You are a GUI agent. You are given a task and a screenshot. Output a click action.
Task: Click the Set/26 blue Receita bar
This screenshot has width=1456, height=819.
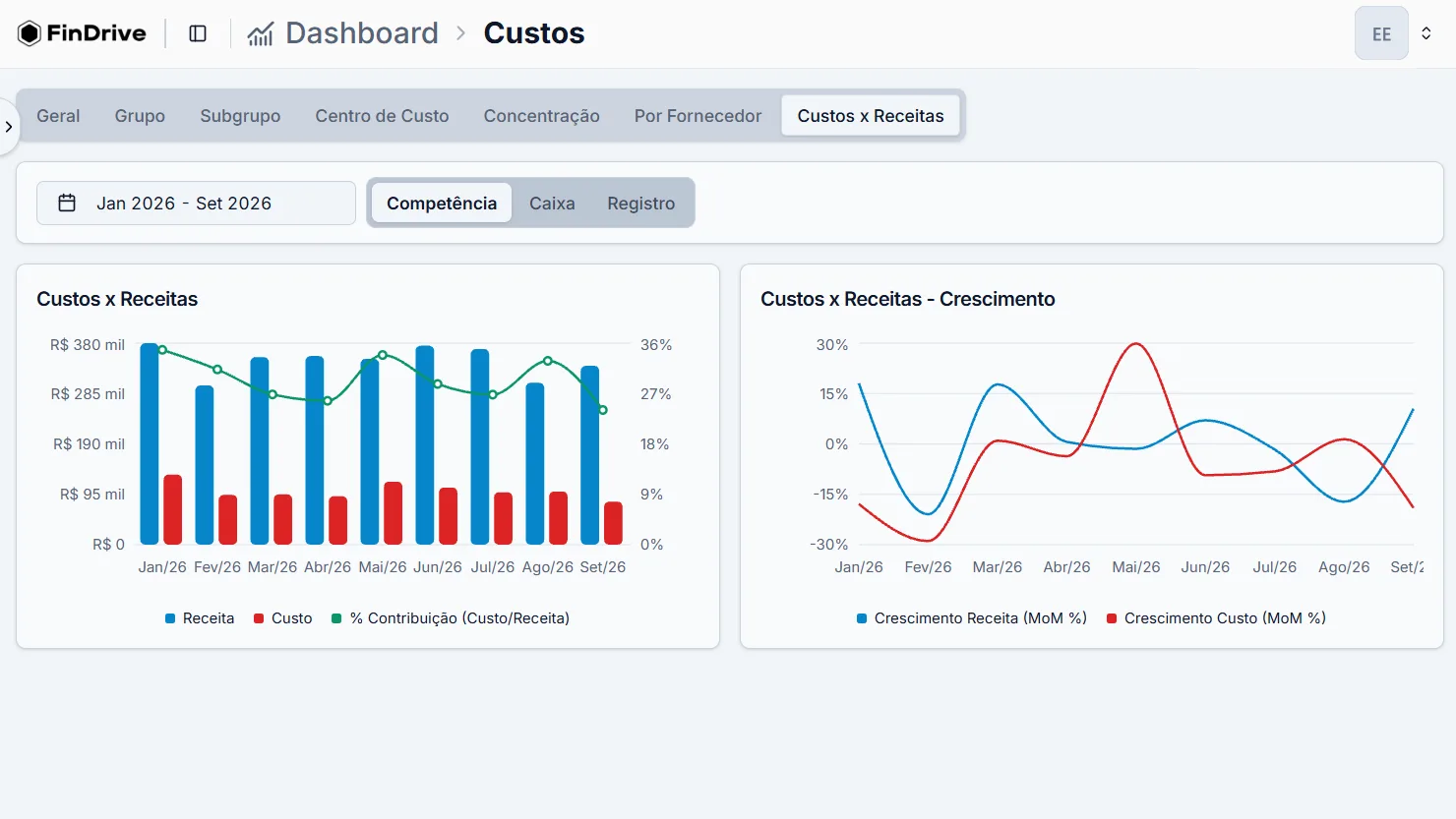(590, 455)
